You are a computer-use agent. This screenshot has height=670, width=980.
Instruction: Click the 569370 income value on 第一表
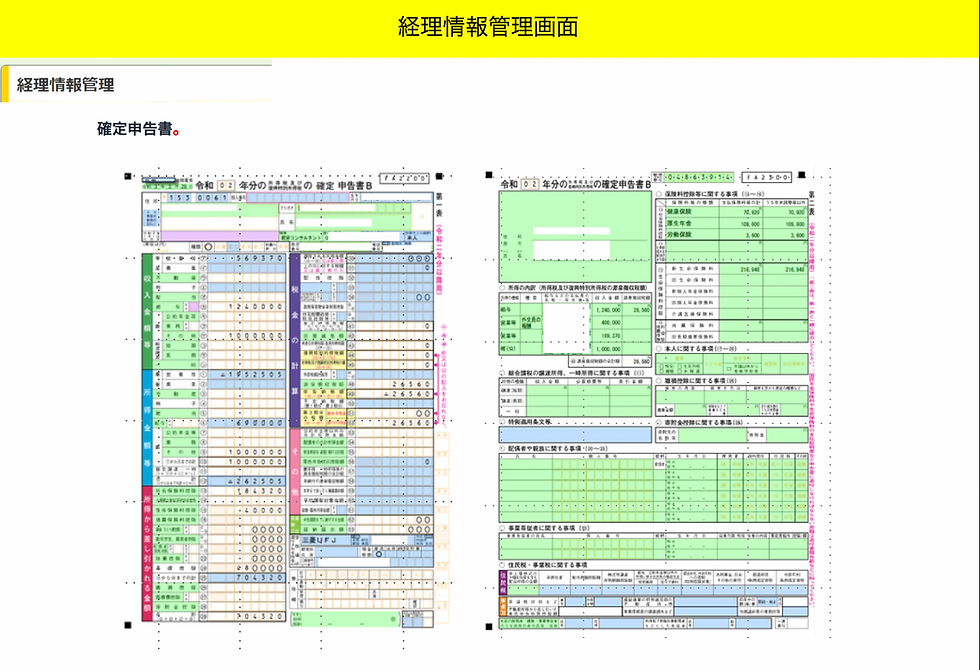[258, 258]
